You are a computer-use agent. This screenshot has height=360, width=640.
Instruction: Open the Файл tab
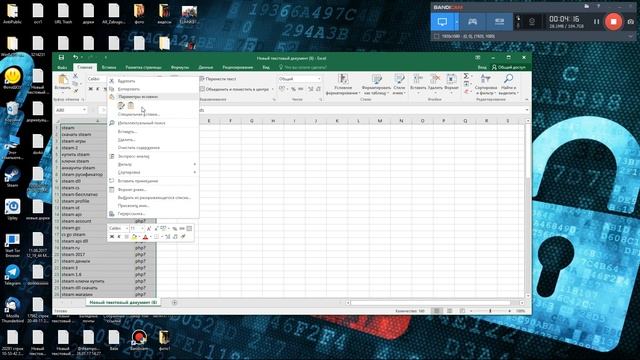click(62, 67)
